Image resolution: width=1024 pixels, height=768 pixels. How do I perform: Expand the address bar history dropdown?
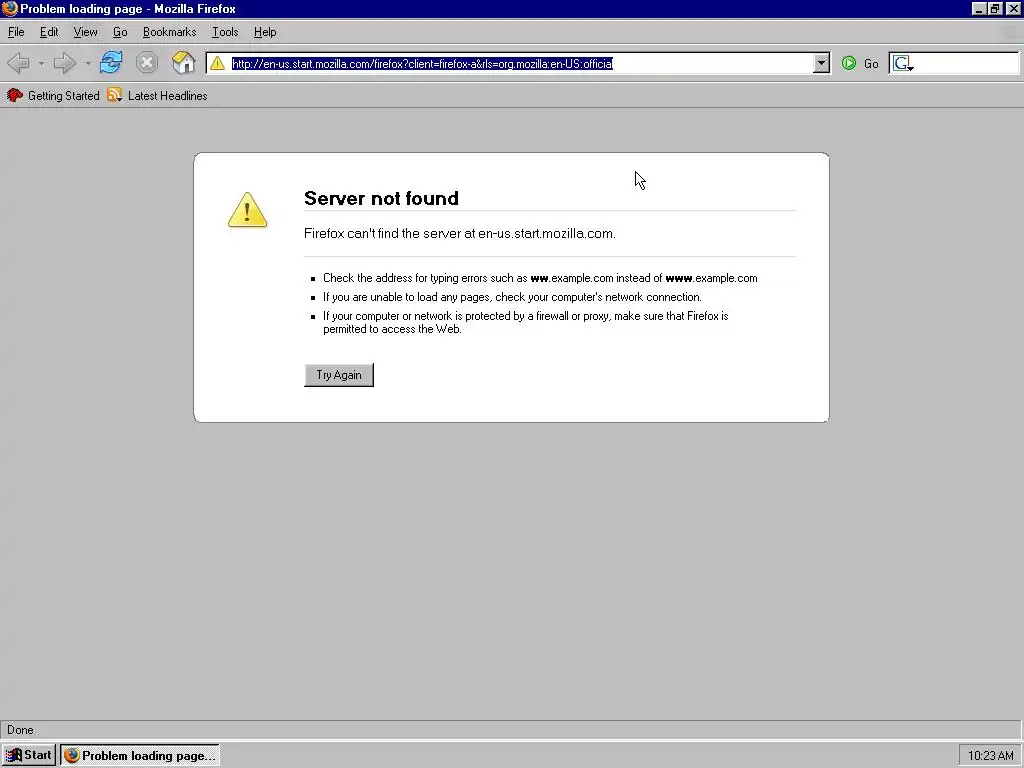[x=821, y=63]
